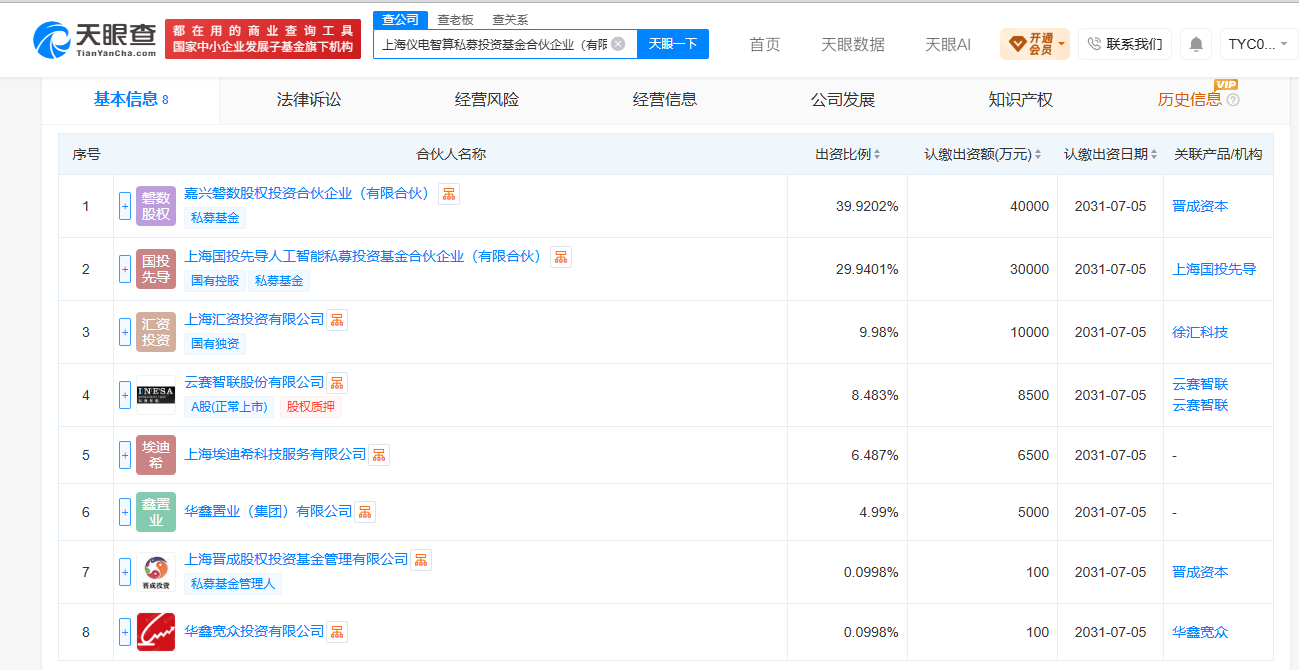Click the help icon next to 历史信息
The height and width of the screenshot is (670, 1299).
click(1233, 100)
